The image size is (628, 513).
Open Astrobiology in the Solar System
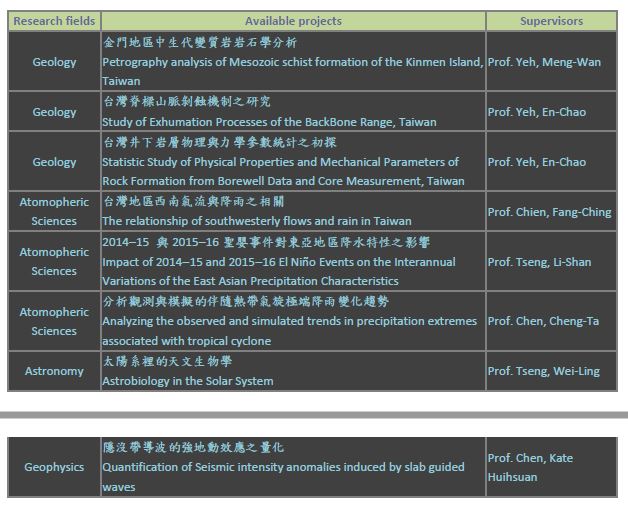click(188, 381)
